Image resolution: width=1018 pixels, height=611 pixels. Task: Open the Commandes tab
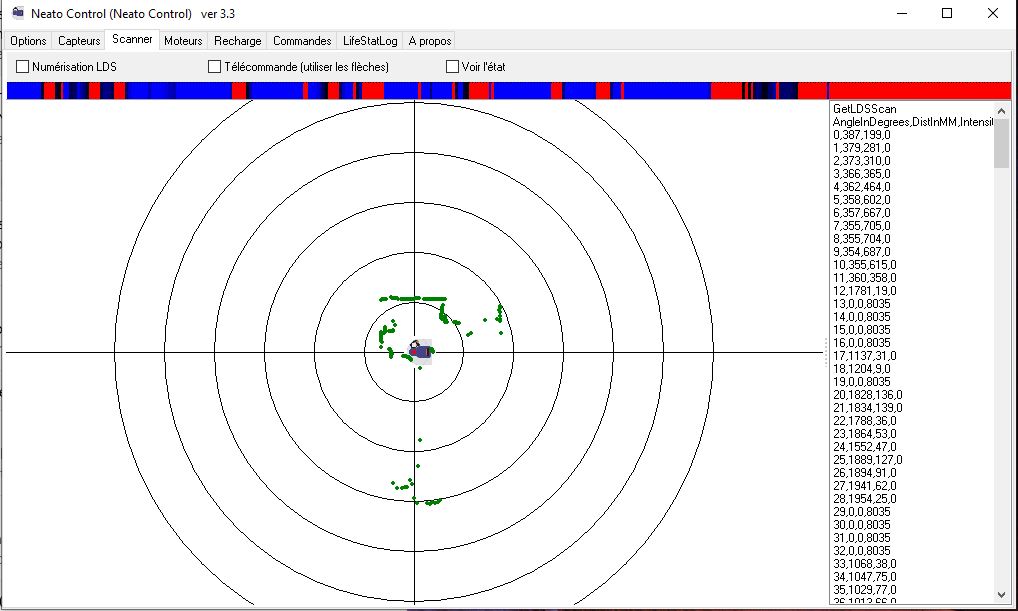coord(302,41)
